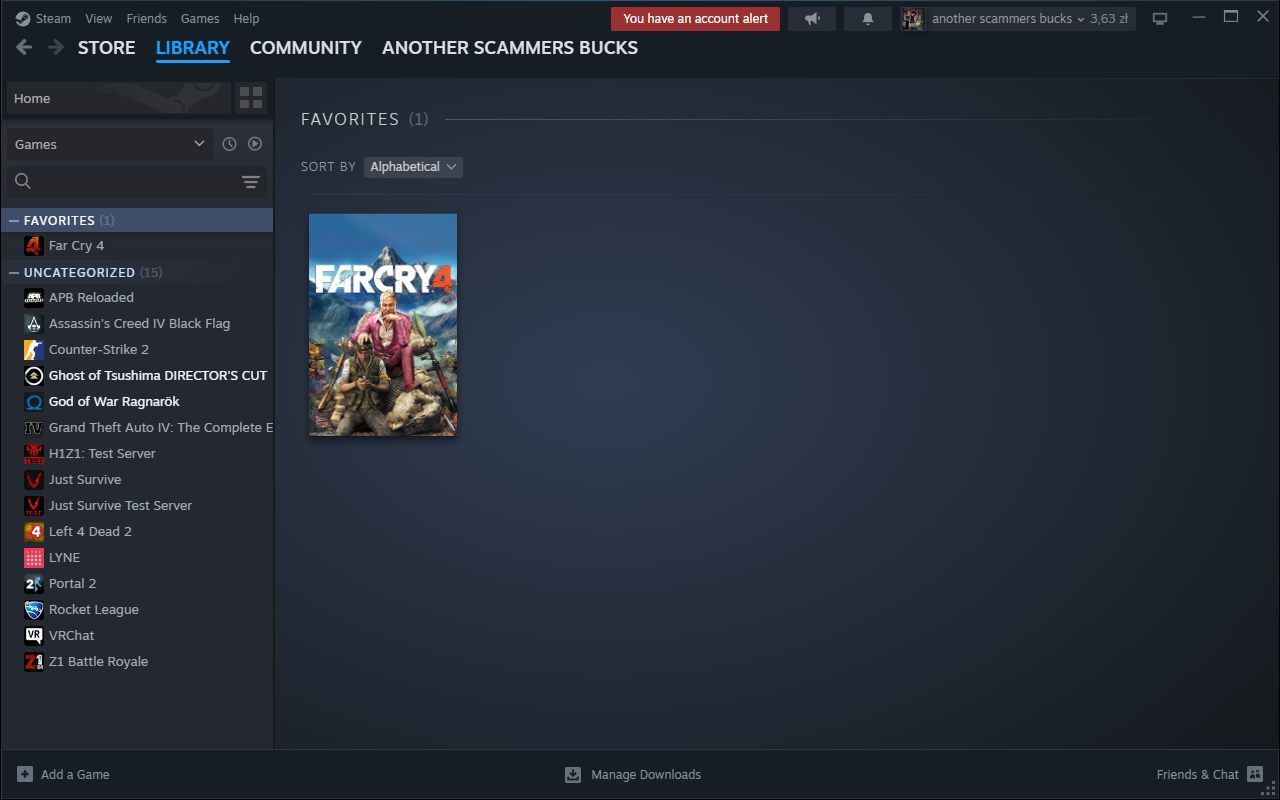Go forward with the right arrow
This screenshot has height=800, width=1280.
(56, 47)
